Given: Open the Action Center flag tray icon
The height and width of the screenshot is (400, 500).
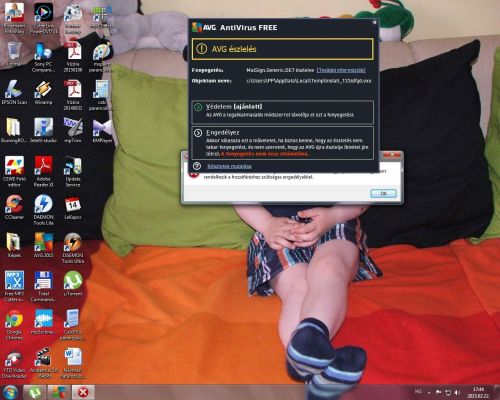Looking at the screenshot, I should click(439, 392).
